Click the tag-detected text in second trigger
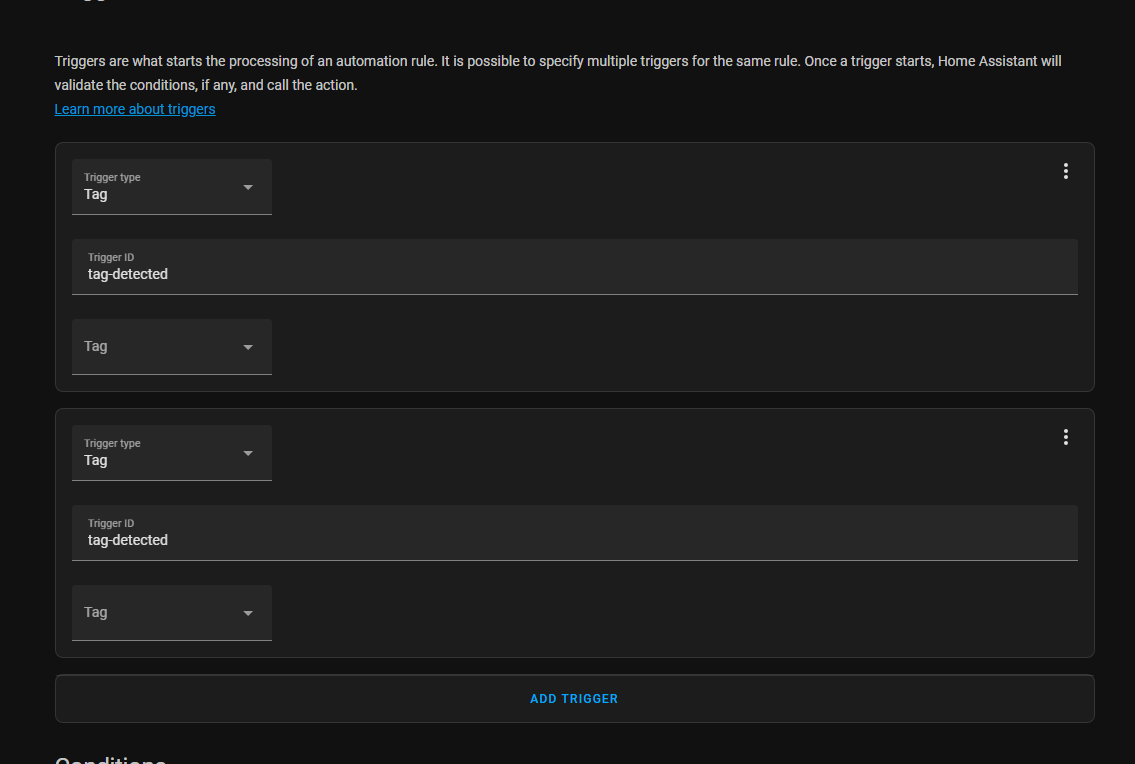Image resolution: width=1135 pixels, height=764 pixels. click(x=127, y=540)
